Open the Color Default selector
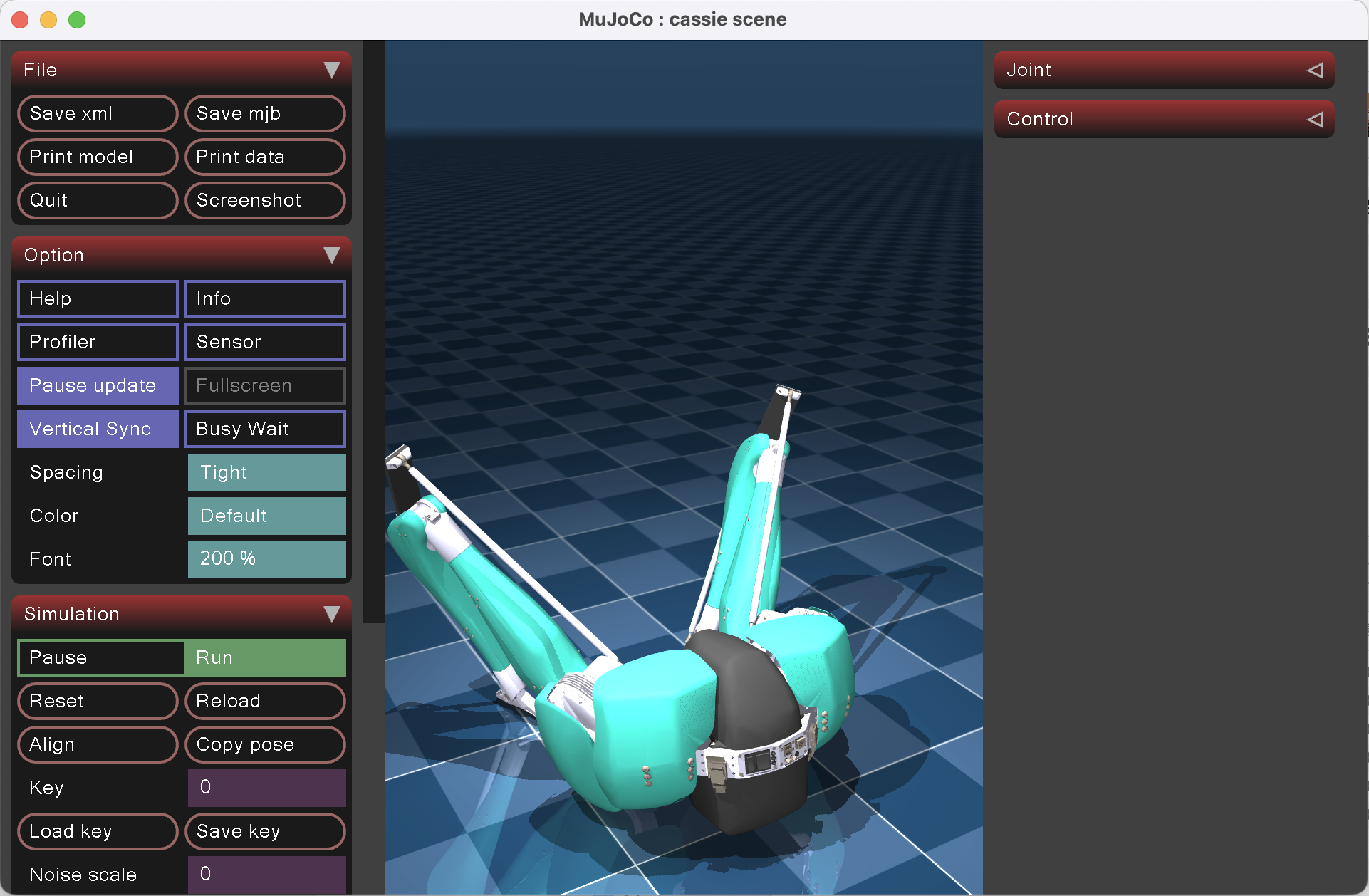This screenshot has height=896, width=1369. pos(267,516)
